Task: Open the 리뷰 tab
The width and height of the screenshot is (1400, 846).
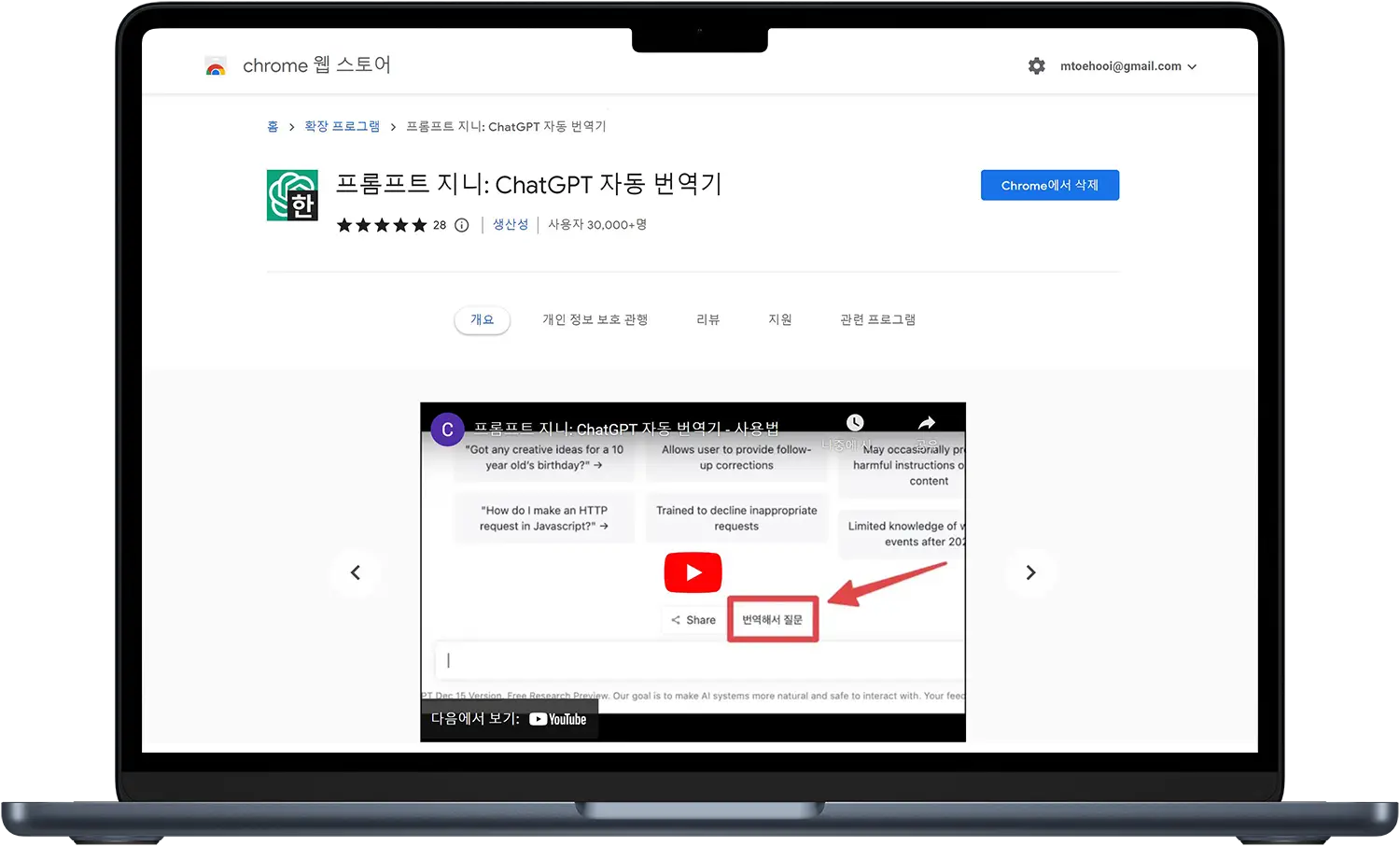Action: click(x=707, y=319)
